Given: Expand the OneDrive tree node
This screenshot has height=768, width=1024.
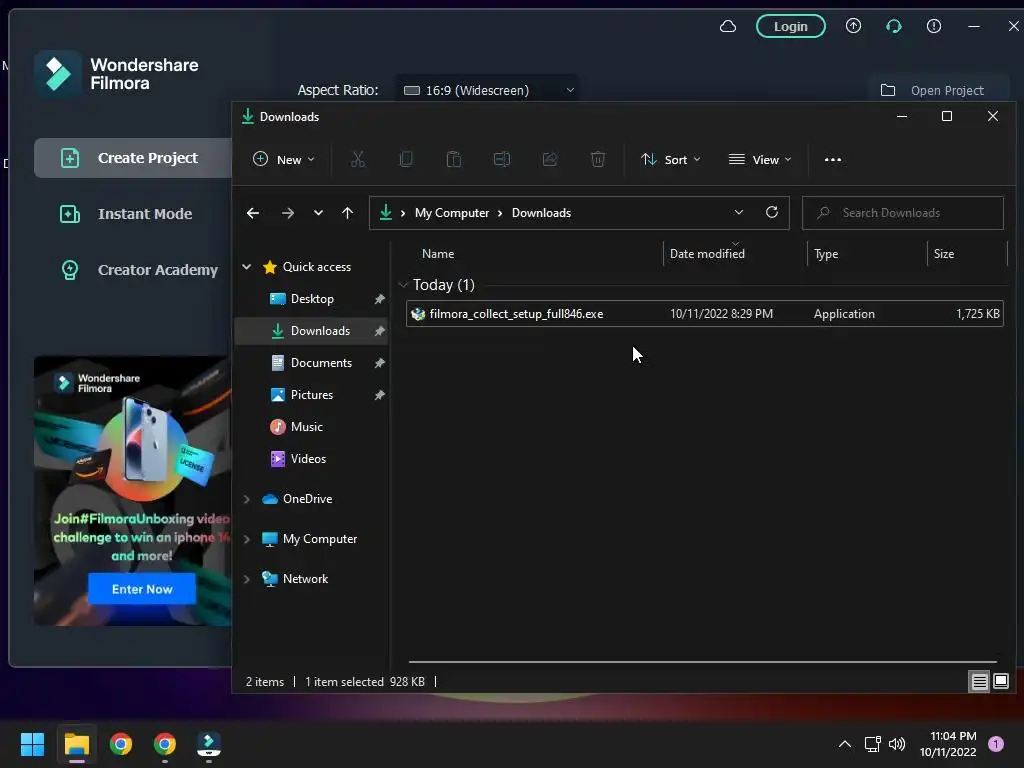Looking at the screenshot, I should tap(247, 499).
